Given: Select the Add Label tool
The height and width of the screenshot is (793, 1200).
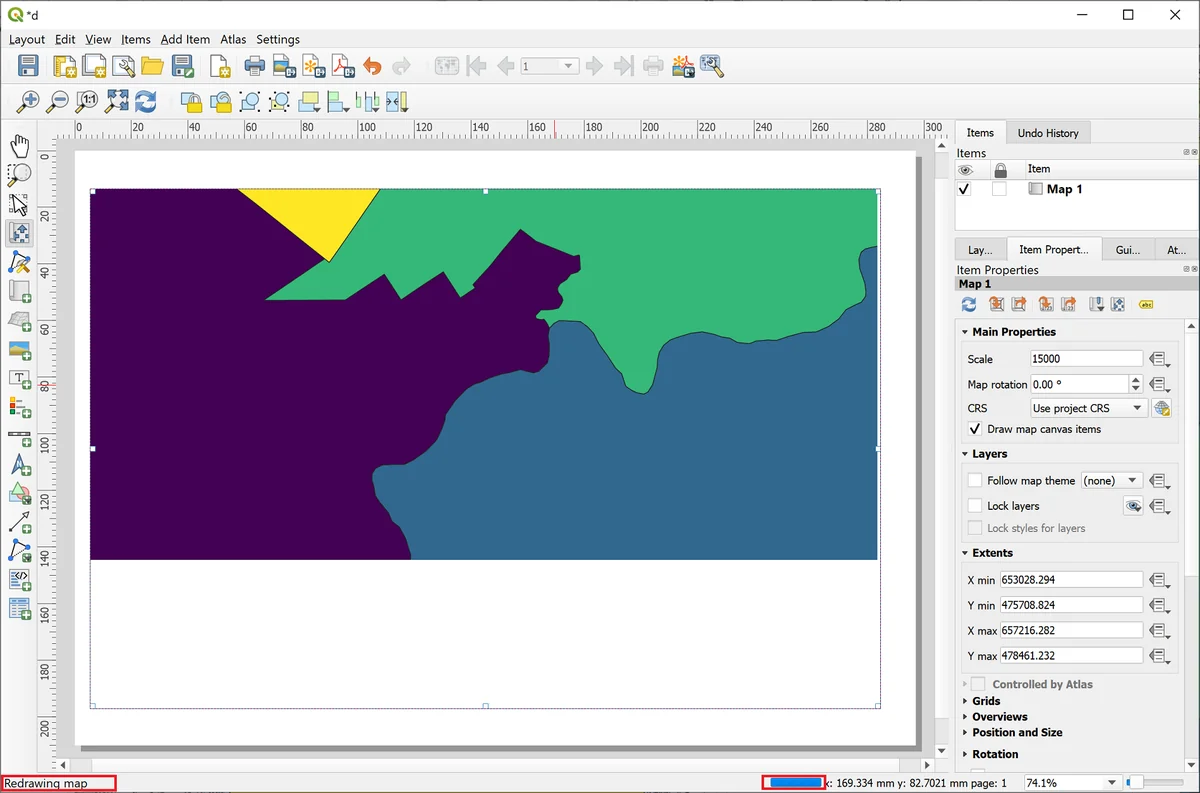Looking at the screenshot, I should (x=19, y=379).
